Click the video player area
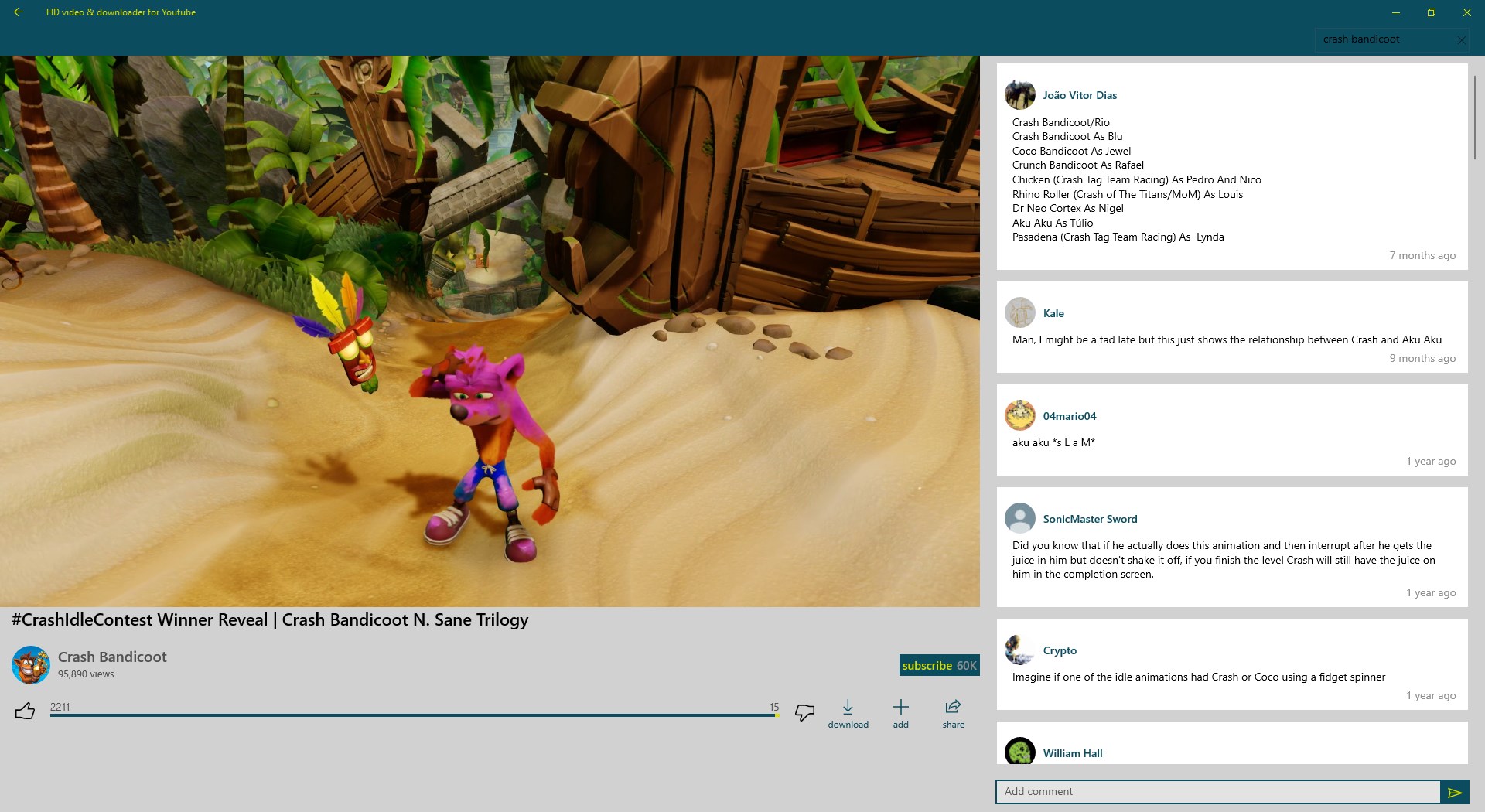The width and height of the screenshot is (1485, 812). pos(490,331)
